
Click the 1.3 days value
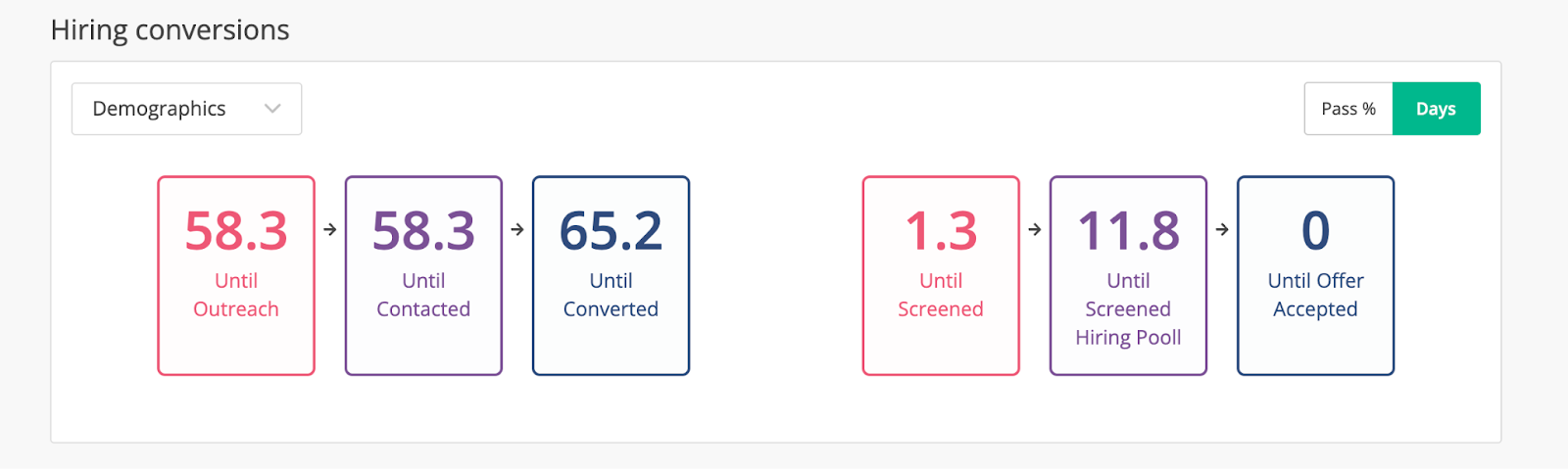[941, 232]
